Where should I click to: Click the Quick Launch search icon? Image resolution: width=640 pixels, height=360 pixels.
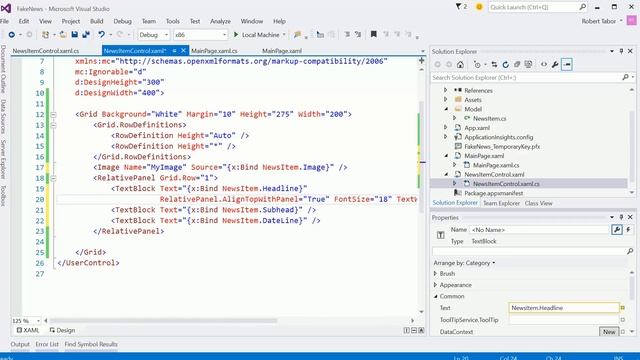582,7
